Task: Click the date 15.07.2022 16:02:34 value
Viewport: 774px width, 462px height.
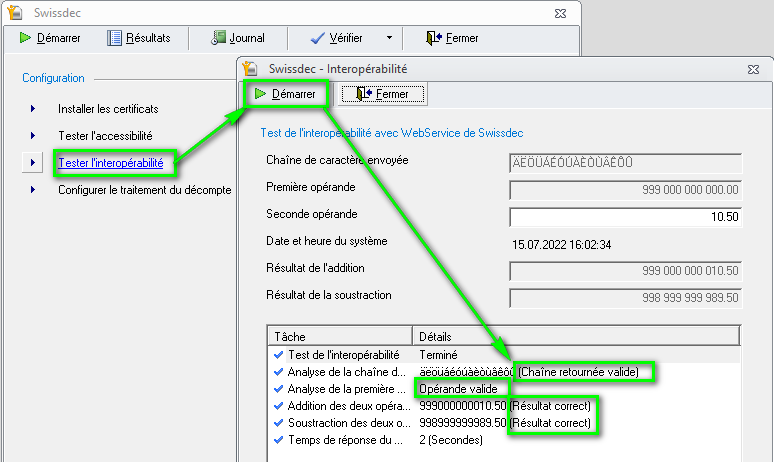Action: (562, 245)
